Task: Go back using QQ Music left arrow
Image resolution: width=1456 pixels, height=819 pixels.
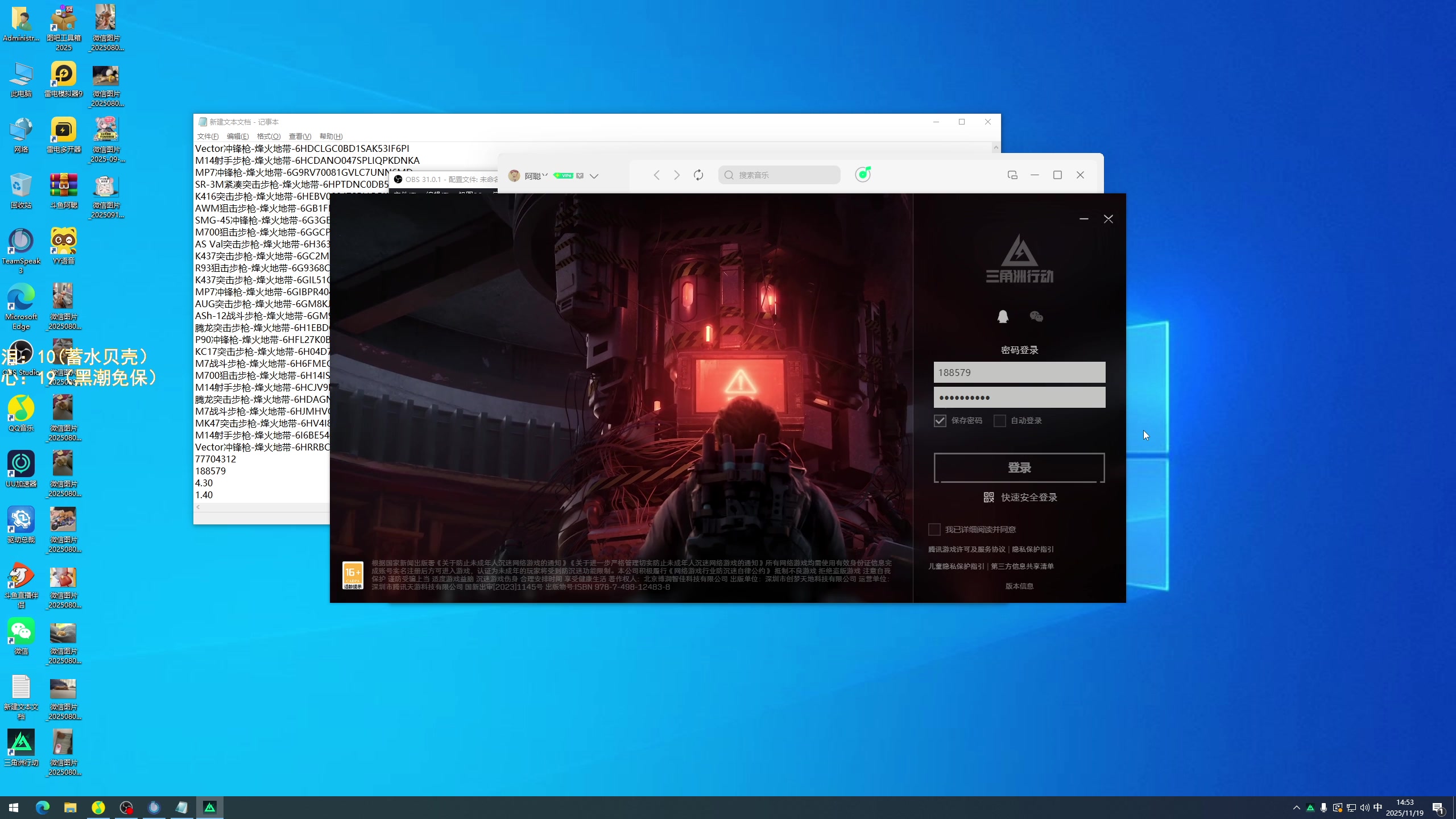Action: 656,175
